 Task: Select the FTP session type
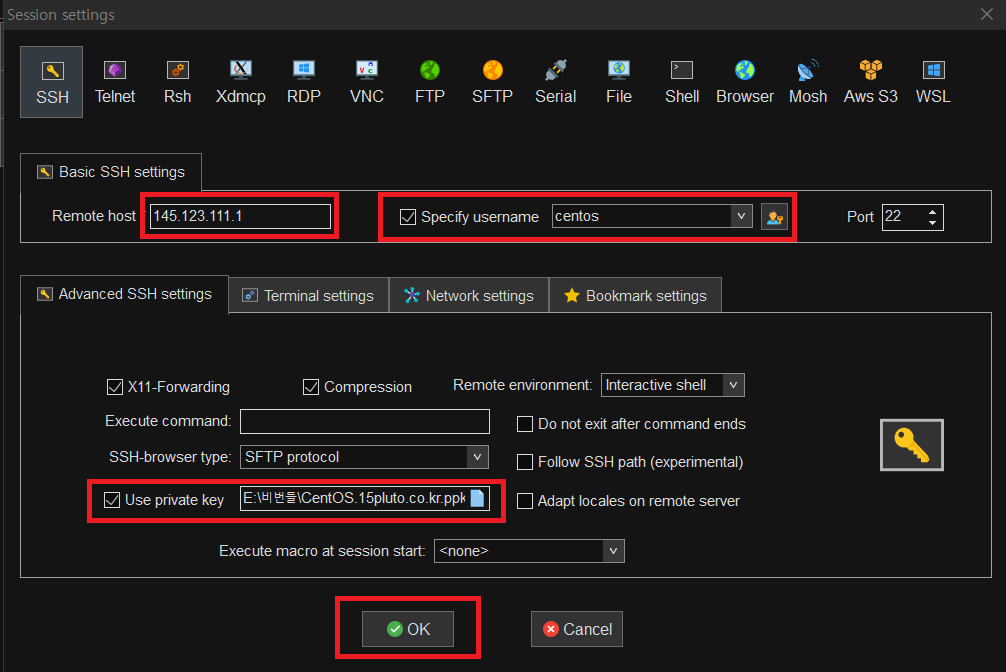coord(429,82)
